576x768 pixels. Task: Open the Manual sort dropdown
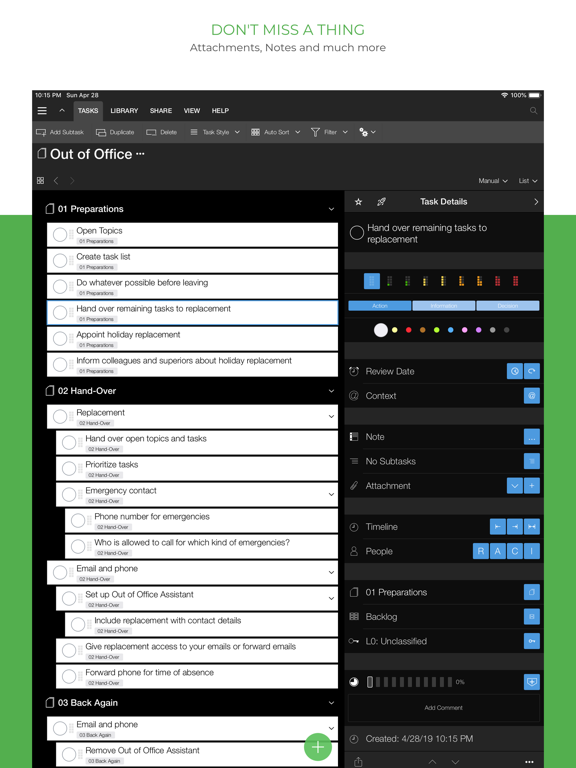tap(493, 181)
